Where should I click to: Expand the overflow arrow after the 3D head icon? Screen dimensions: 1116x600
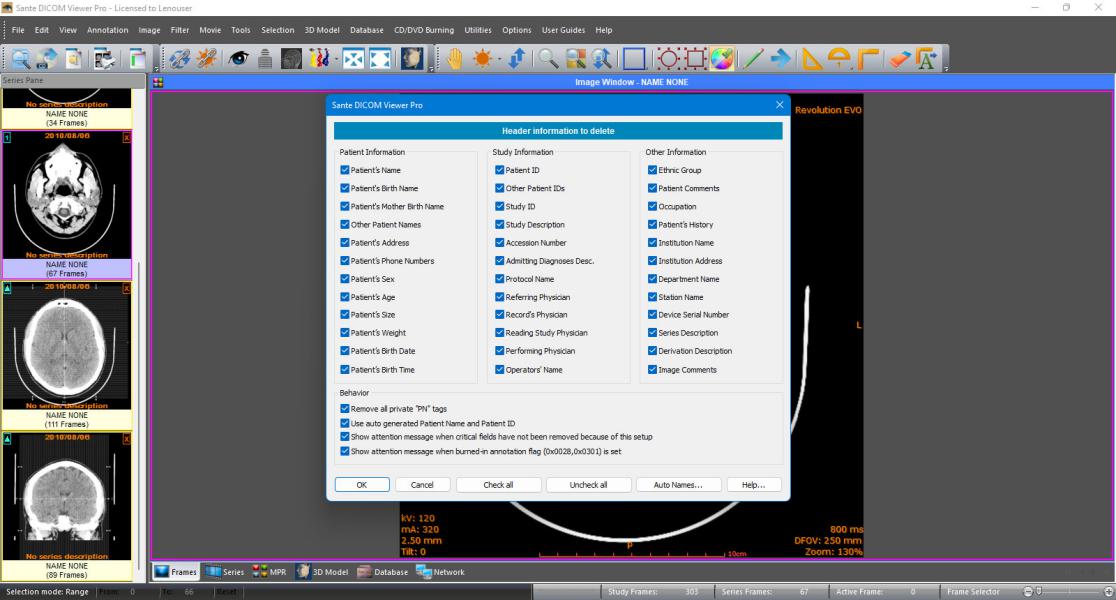tap(431, 69)
